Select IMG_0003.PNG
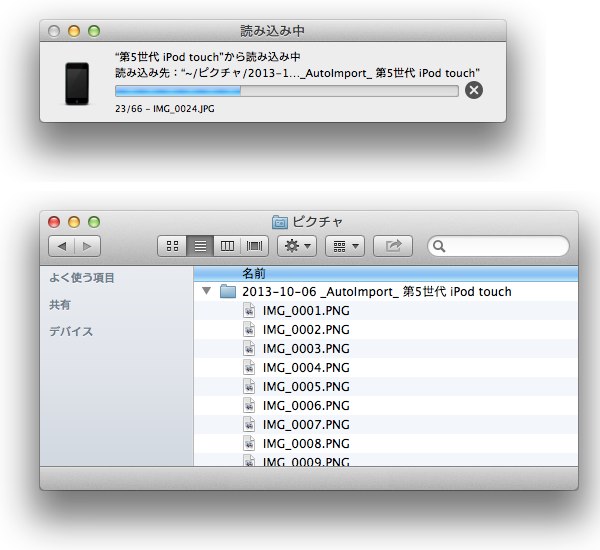 (386, 348)
